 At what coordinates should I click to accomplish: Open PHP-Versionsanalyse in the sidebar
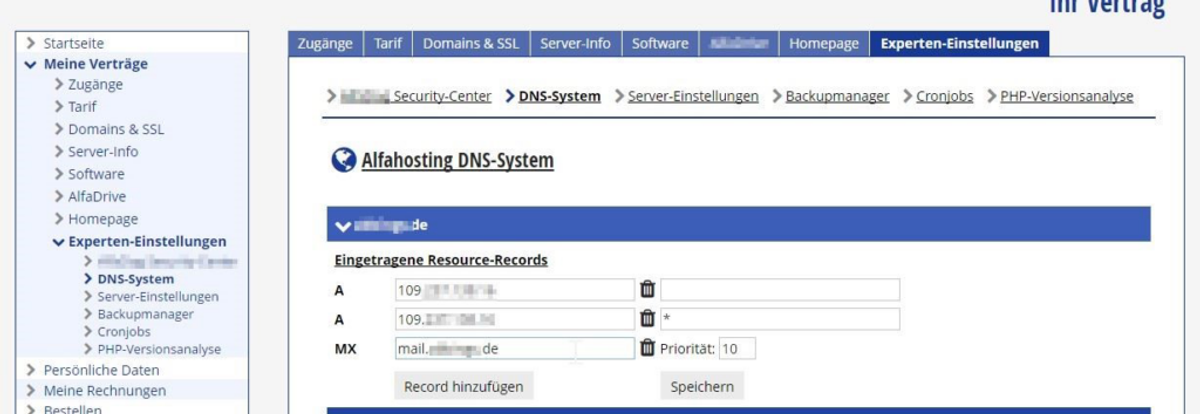pos(159,349)
